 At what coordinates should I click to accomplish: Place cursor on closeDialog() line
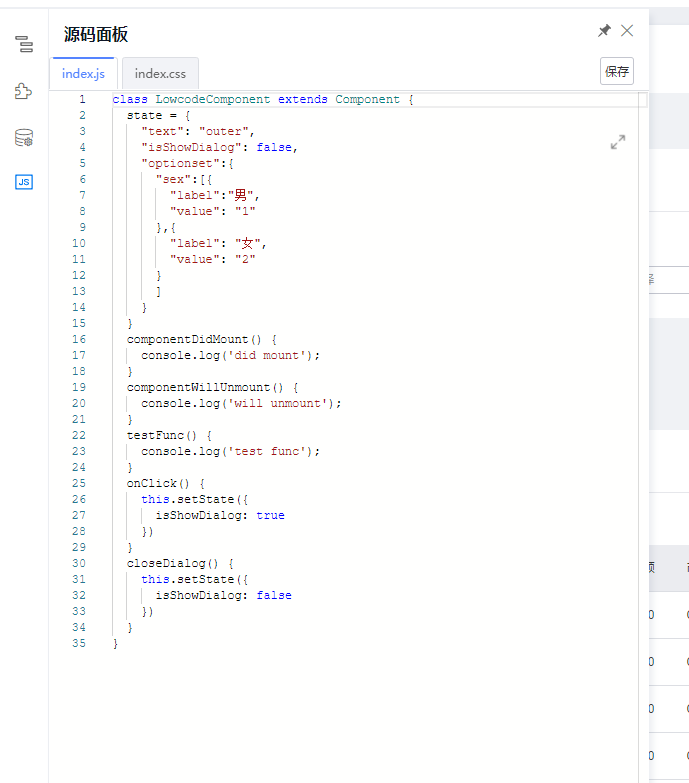click(180, 563)
